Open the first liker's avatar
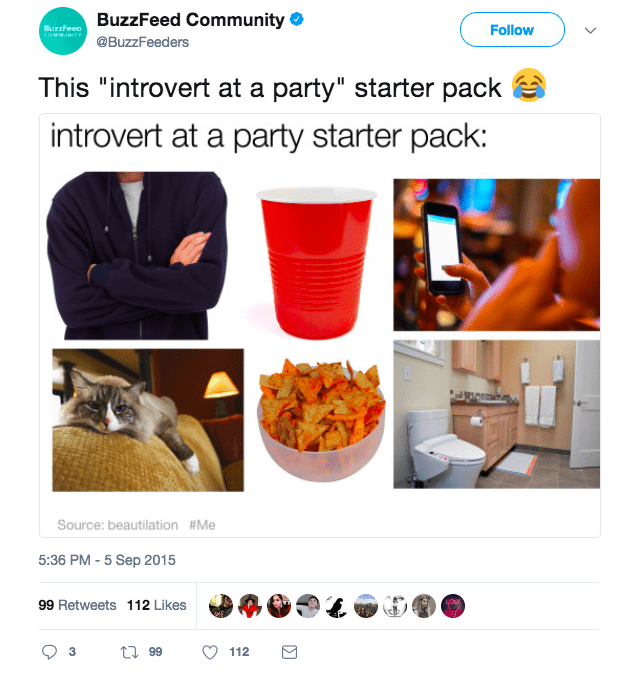 [x=221, y=605]
